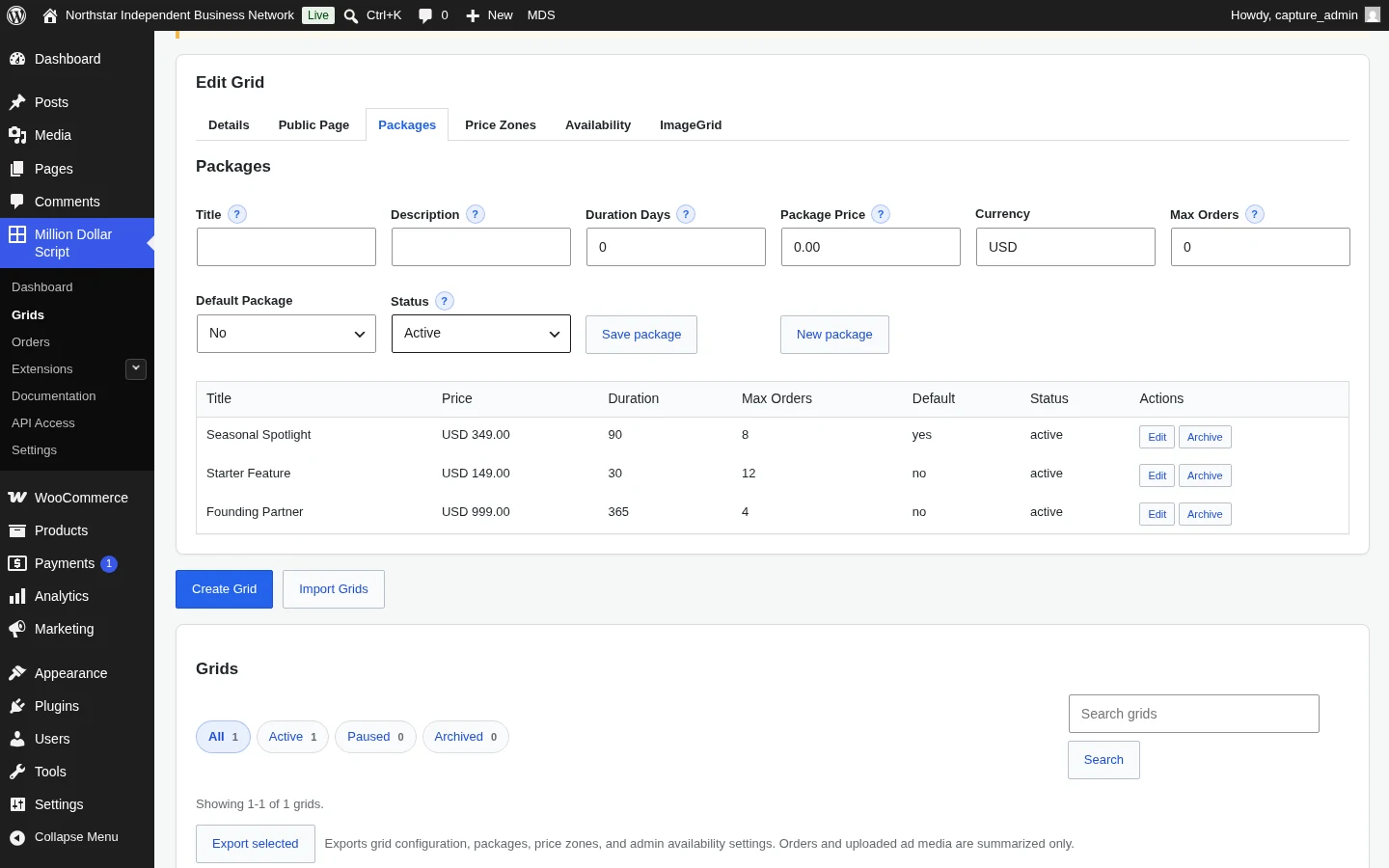The width and height of the screenshot is (1389, 868).
Task: Click the Appearance brush icon
Action: pos(17,673)
